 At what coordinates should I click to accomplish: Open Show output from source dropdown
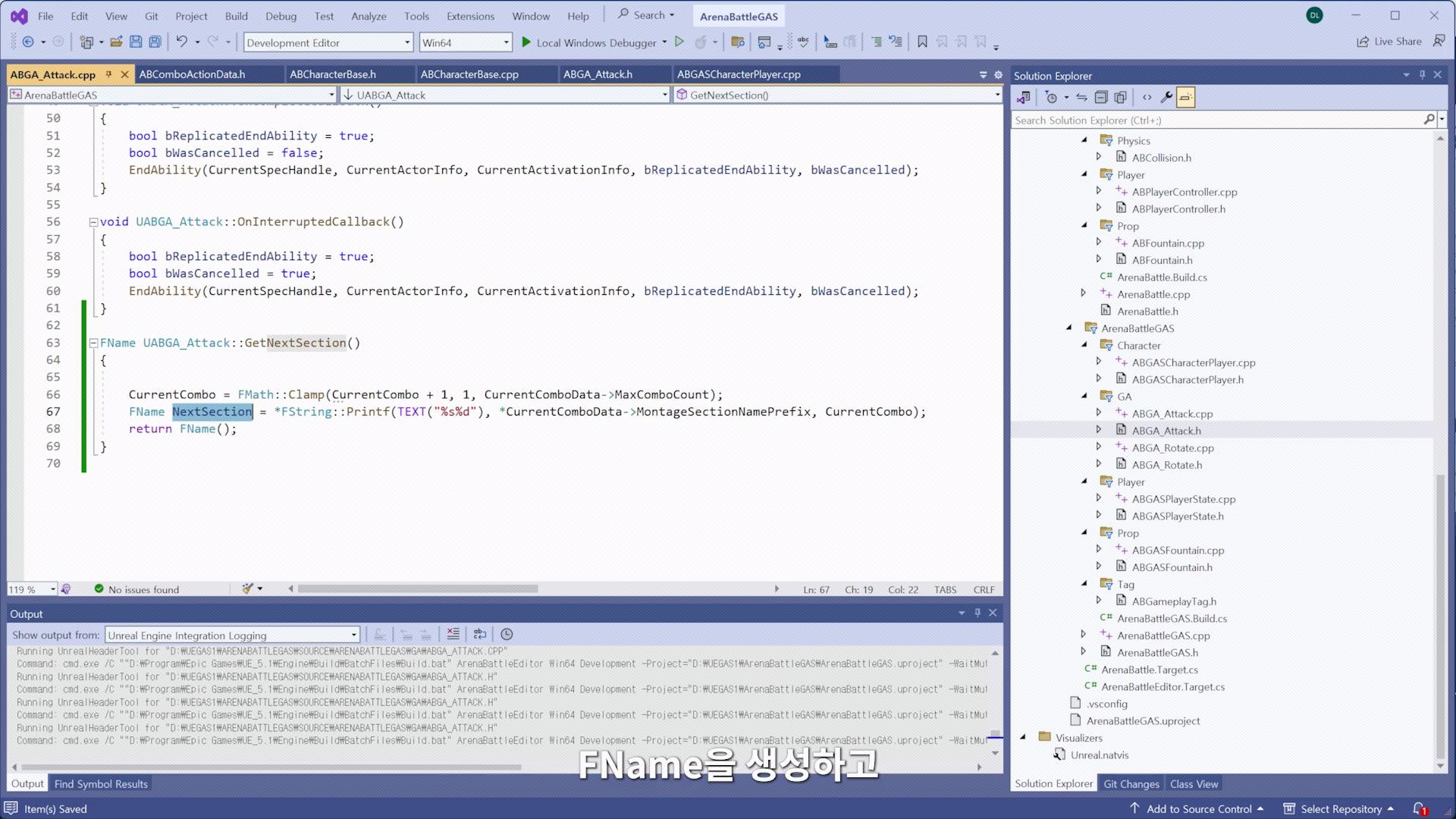point(232,635)
